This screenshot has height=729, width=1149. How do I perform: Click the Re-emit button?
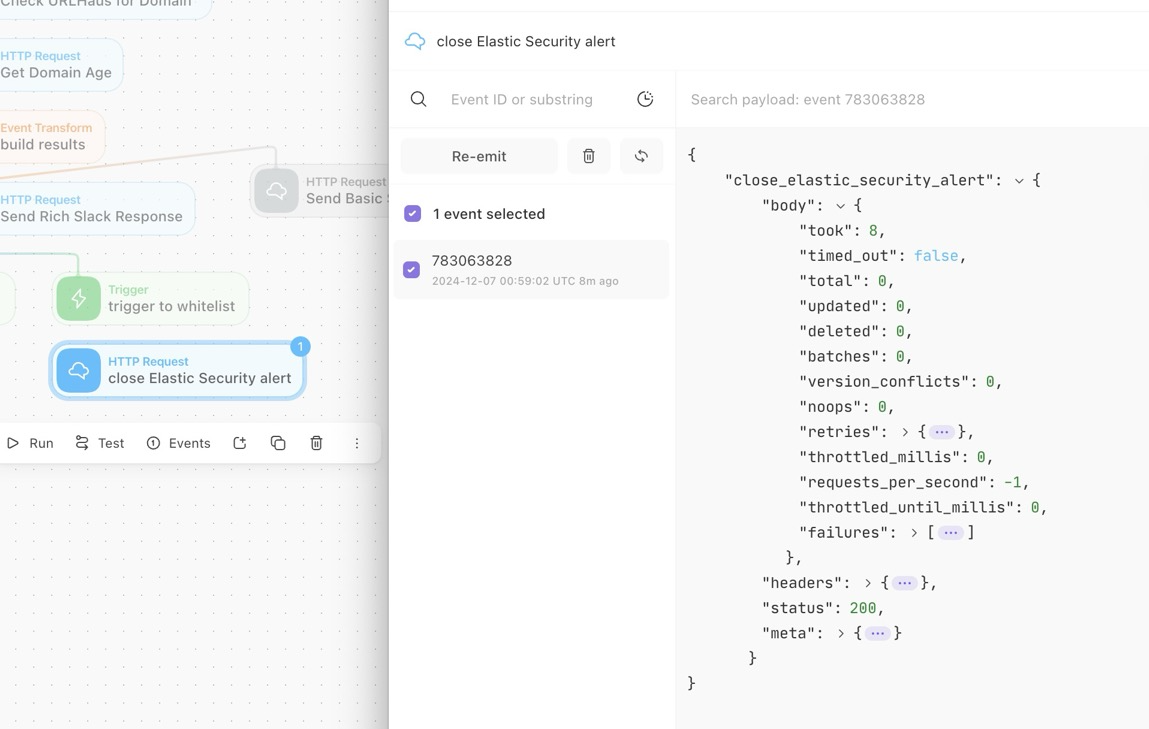tap(479, 156)
